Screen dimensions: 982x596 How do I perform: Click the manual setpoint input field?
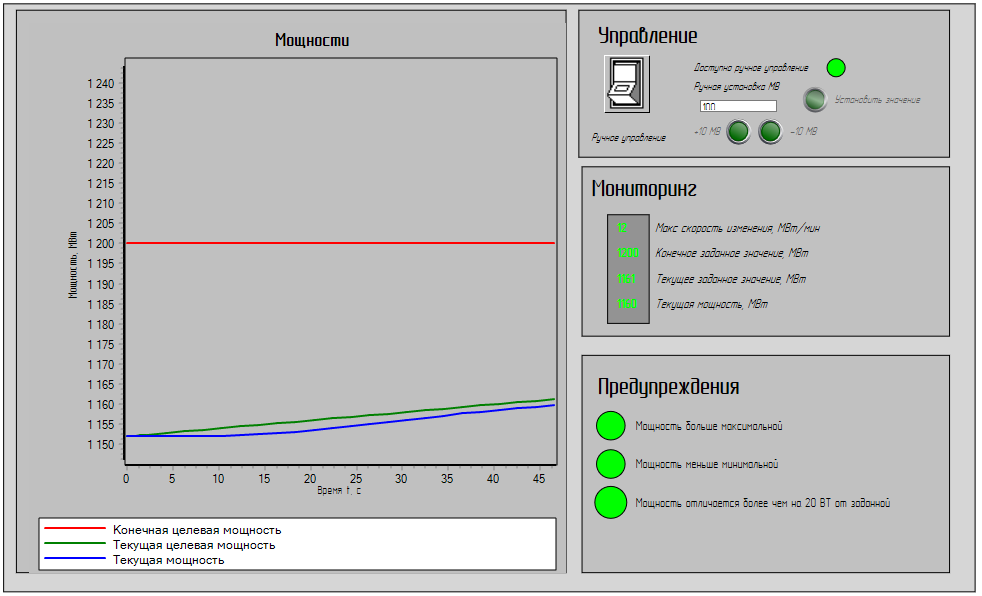(x=738, y=106)
